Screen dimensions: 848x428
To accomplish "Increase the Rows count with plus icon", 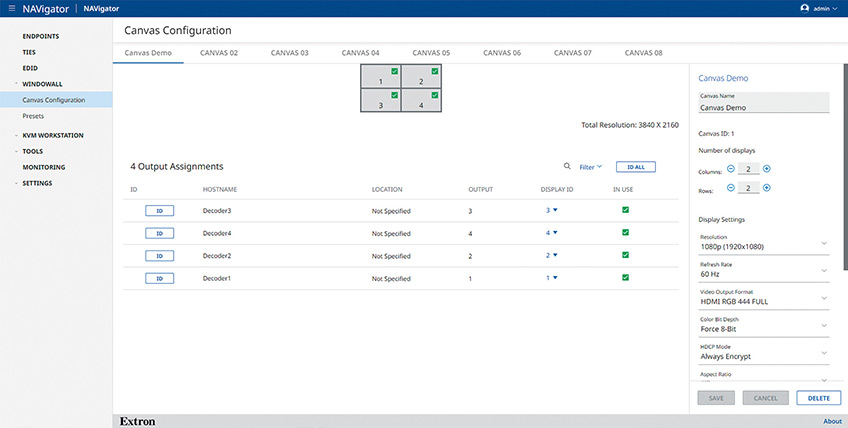I will (x=766, y=188).
